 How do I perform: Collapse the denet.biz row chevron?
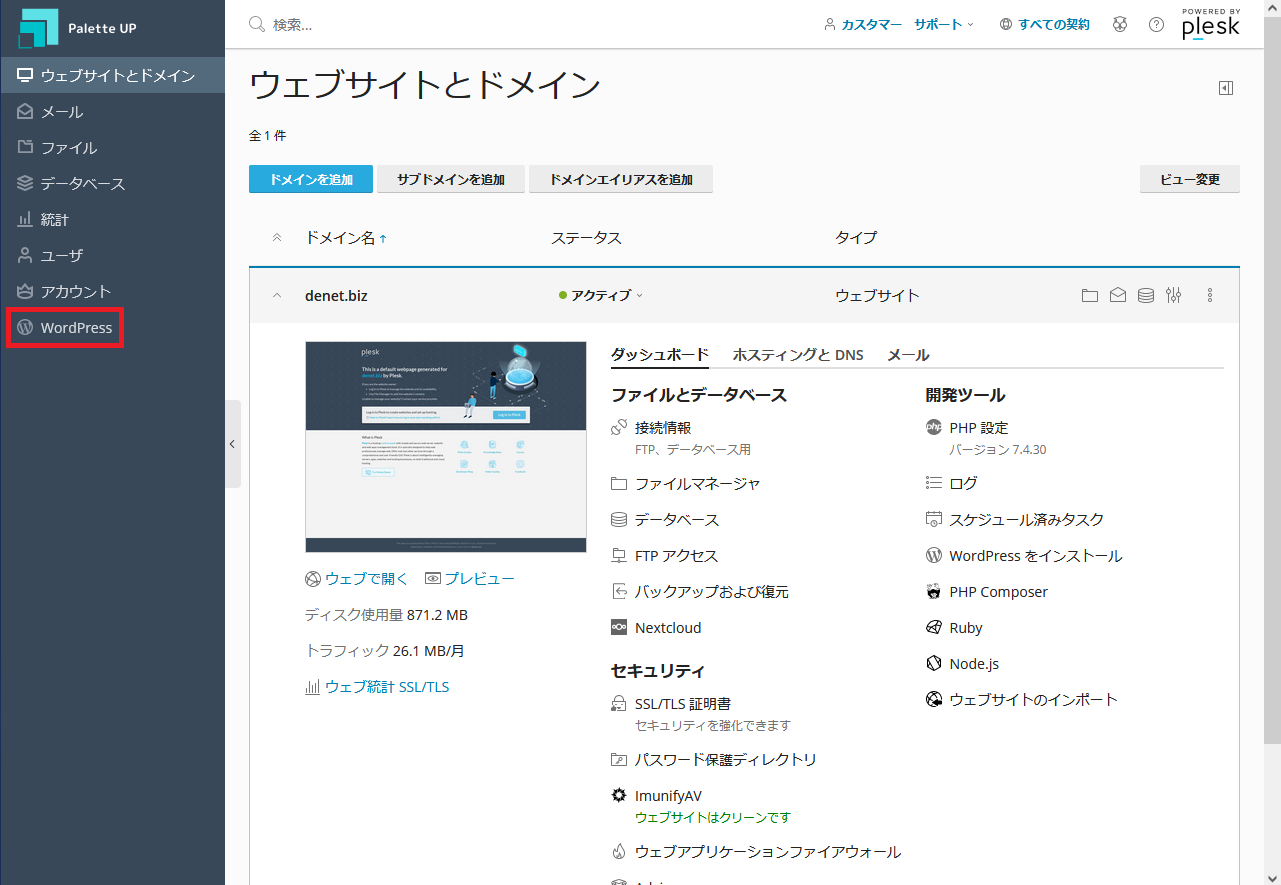click(277, 295)
